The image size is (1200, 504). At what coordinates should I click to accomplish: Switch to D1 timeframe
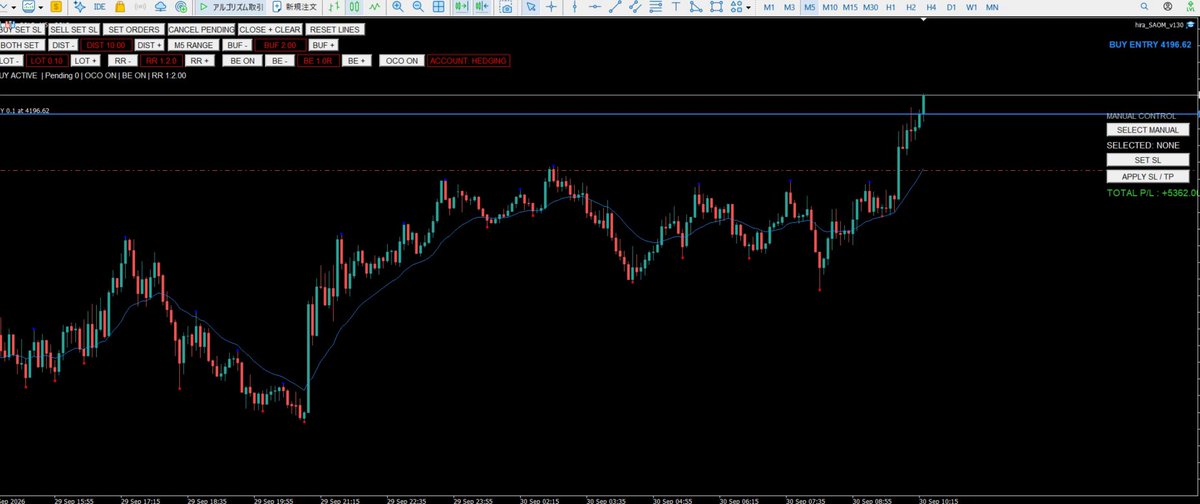pyautogui.click(x=951, y=7)
